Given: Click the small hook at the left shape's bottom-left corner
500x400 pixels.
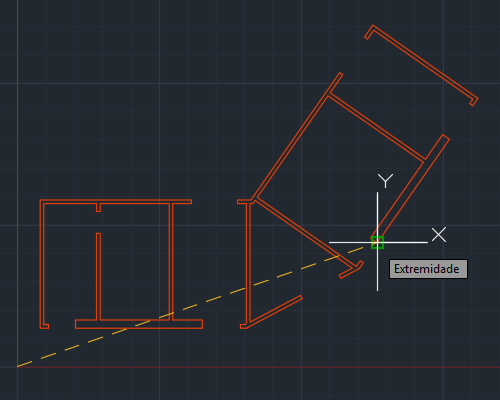Looking at the screenshot, I should [x=45, y=326].
